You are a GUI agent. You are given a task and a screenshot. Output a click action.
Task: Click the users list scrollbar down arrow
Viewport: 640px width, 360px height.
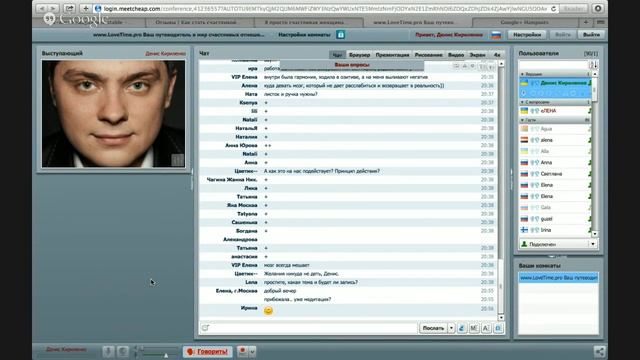(595, 234)
